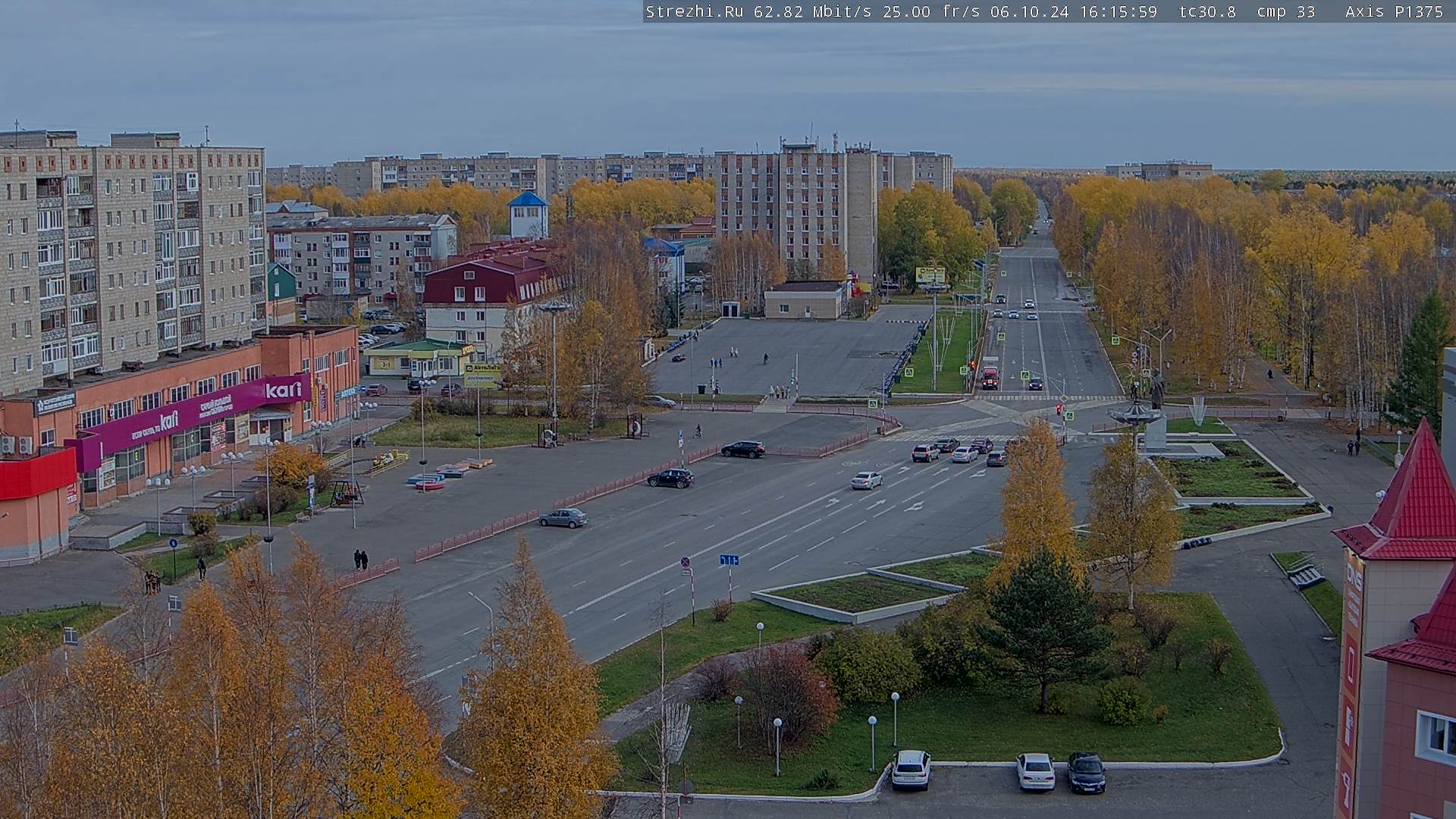This screenshot has height=819, width=1456.
Task: Select the Axis P1375 camera model text
Action: point(1394,11)
